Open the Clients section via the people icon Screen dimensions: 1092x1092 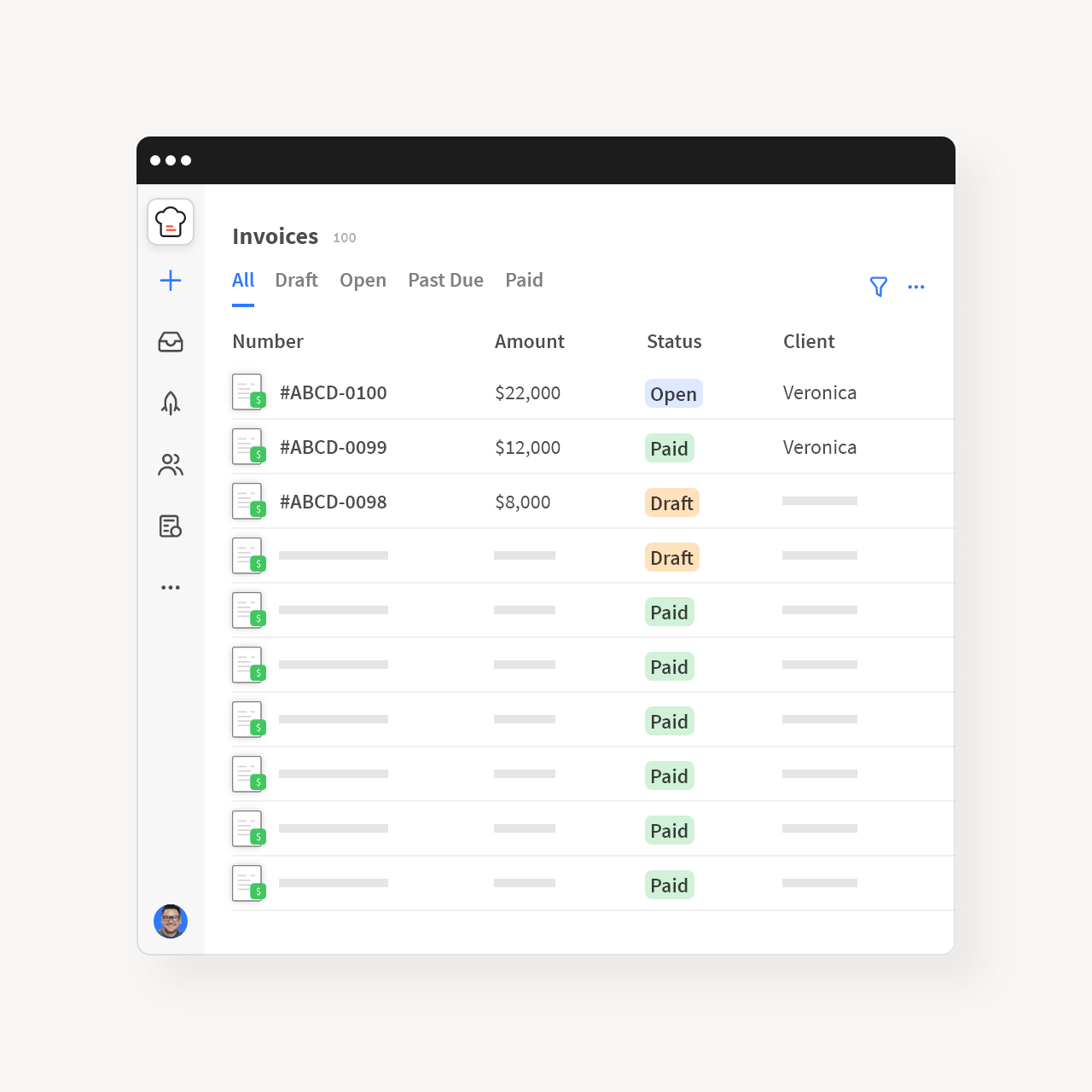[x=170, y=464]
